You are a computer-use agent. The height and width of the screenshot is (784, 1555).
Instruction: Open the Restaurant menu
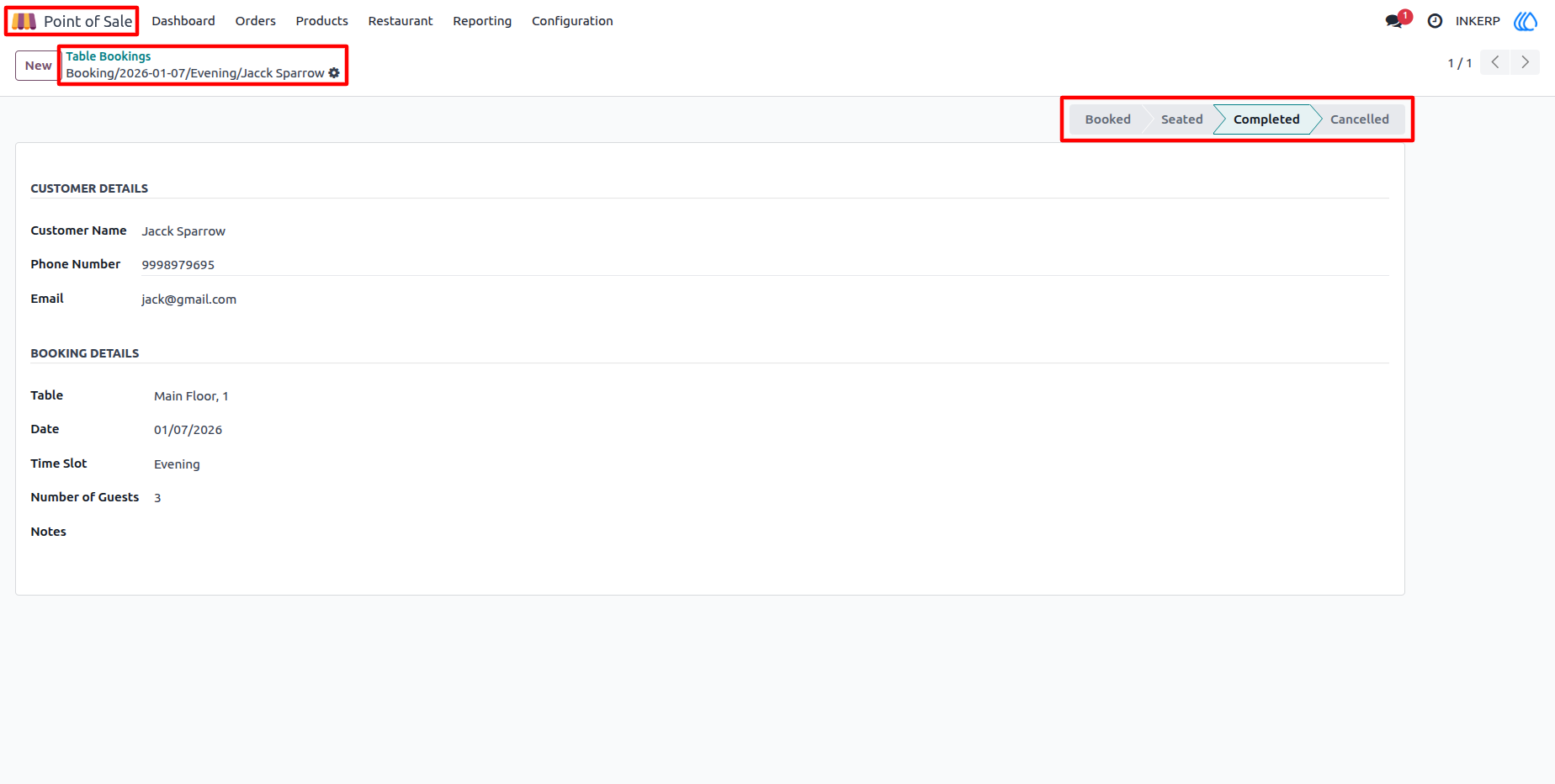click(401, 21)
